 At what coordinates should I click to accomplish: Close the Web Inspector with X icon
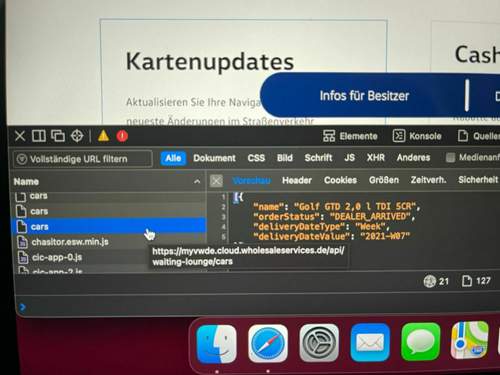tap(20, 136)
